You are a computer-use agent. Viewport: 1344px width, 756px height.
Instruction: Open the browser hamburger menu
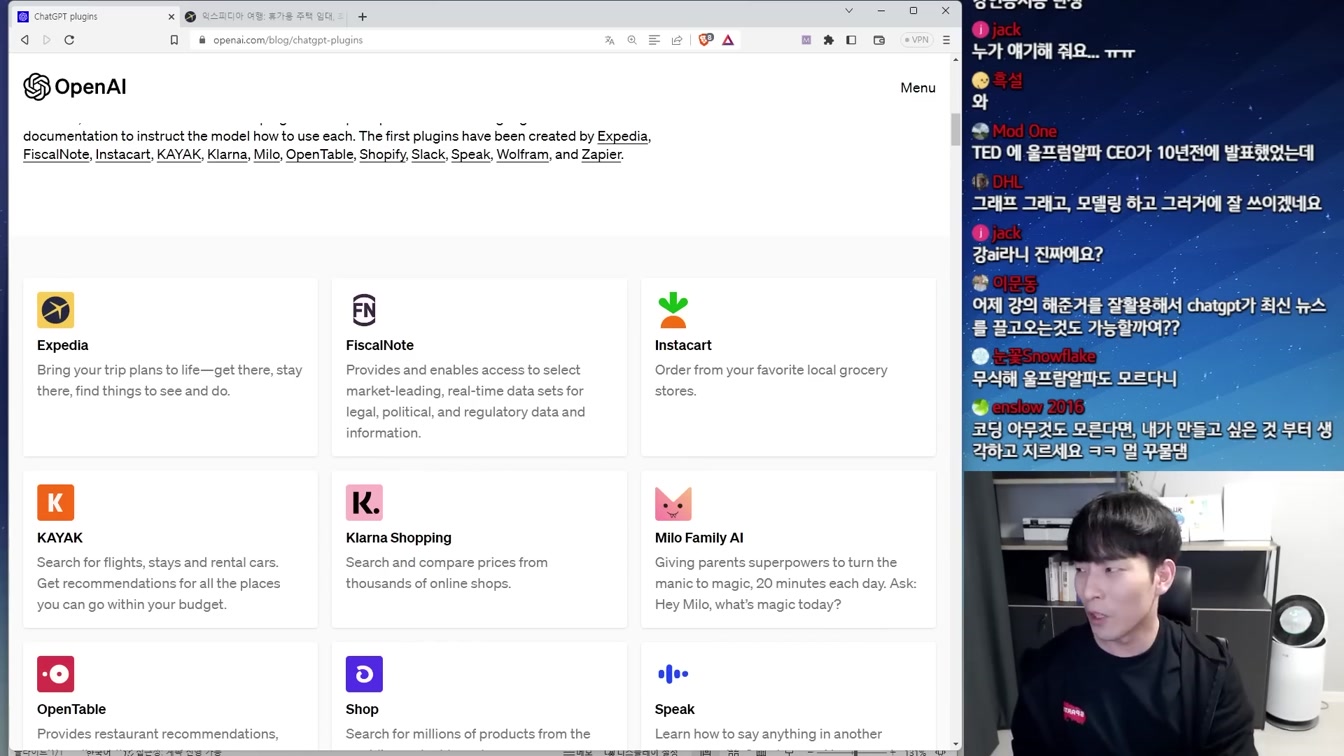pyautogui.click(x=946, y=40)
